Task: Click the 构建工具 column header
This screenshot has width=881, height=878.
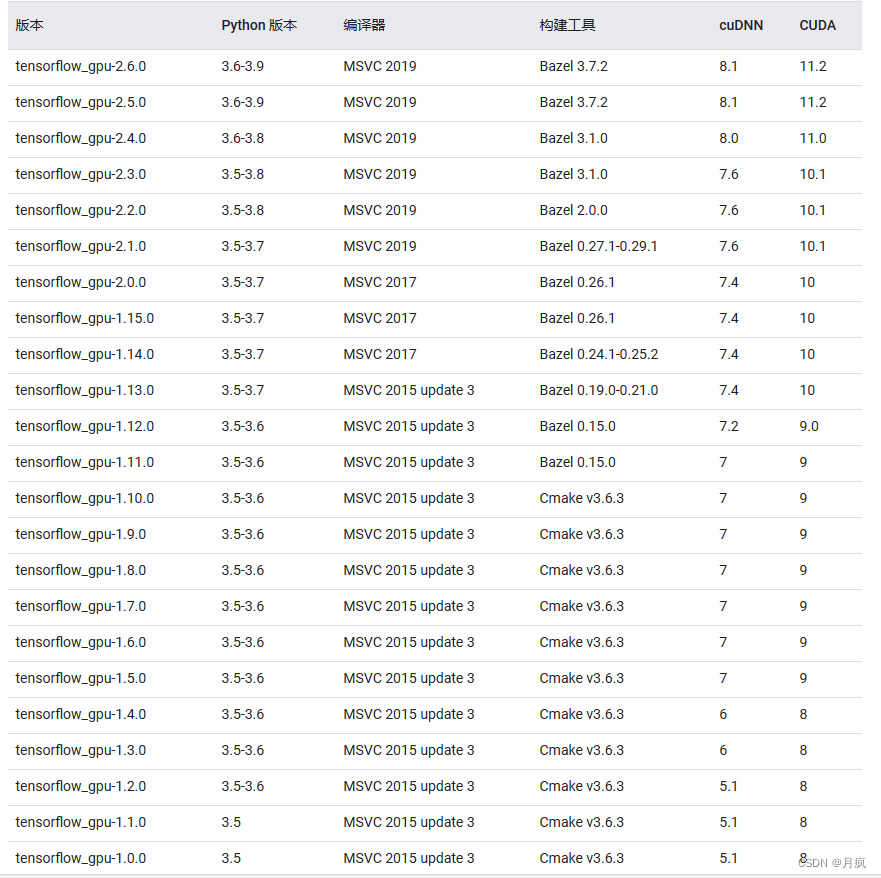Action: click(x=567, y=25)
